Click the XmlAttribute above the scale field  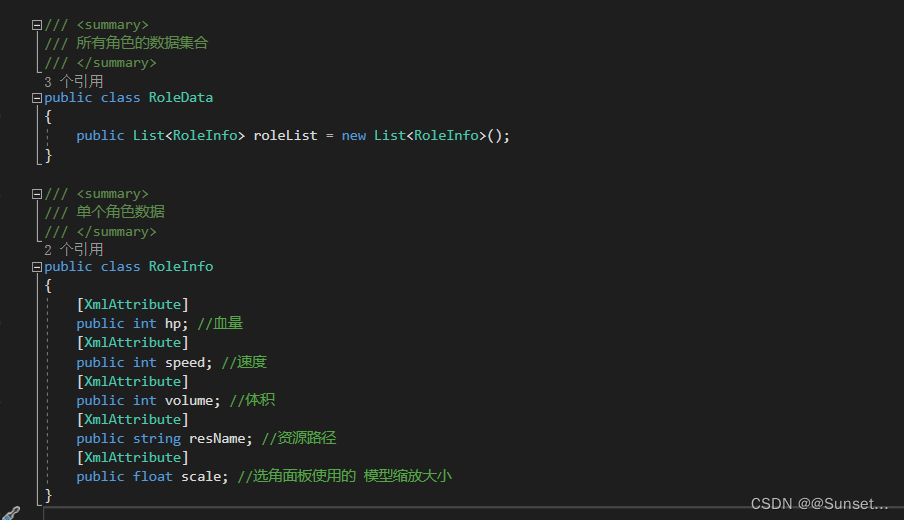point(133,458)
